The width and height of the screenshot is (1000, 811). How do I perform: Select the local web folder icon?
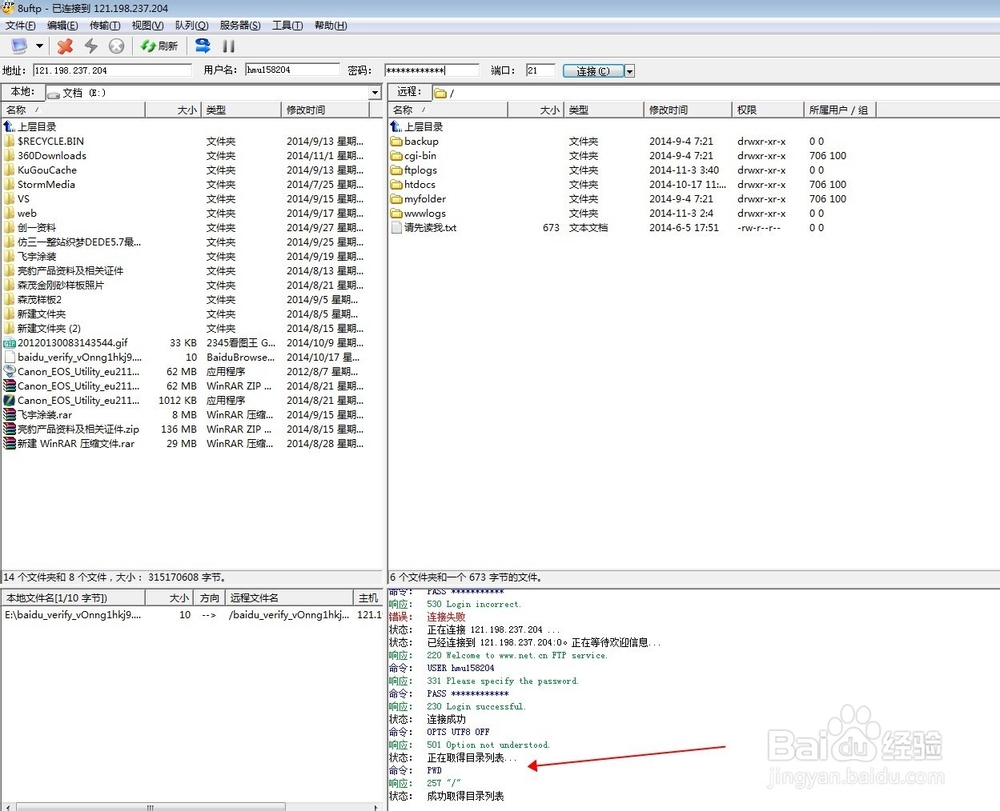click(x=9, y=213)
